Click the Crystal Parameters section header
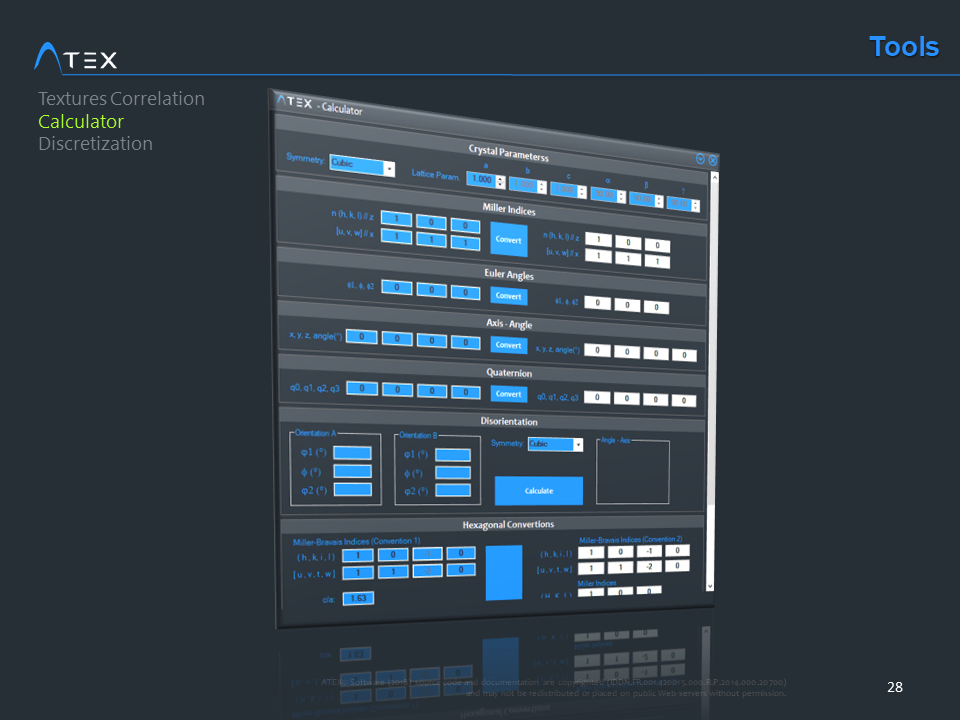The image size is (960, 720). [x=508, y=152]
